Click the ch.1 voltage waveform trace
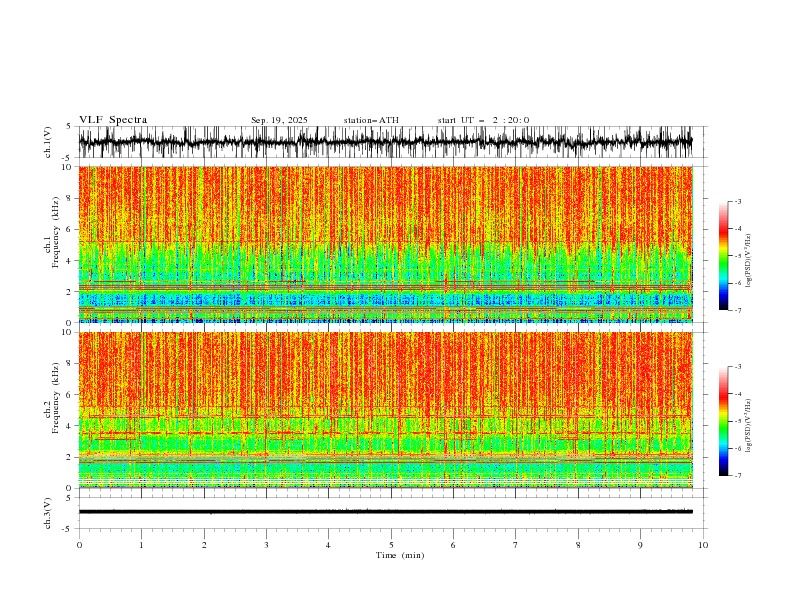792x612 pixels. point(385,142)
